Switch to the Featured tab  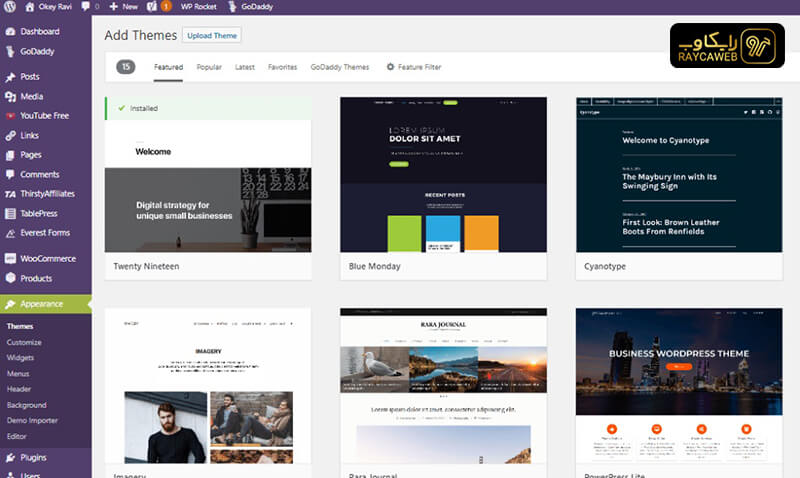pyautogui.click(x=168, y=67)
